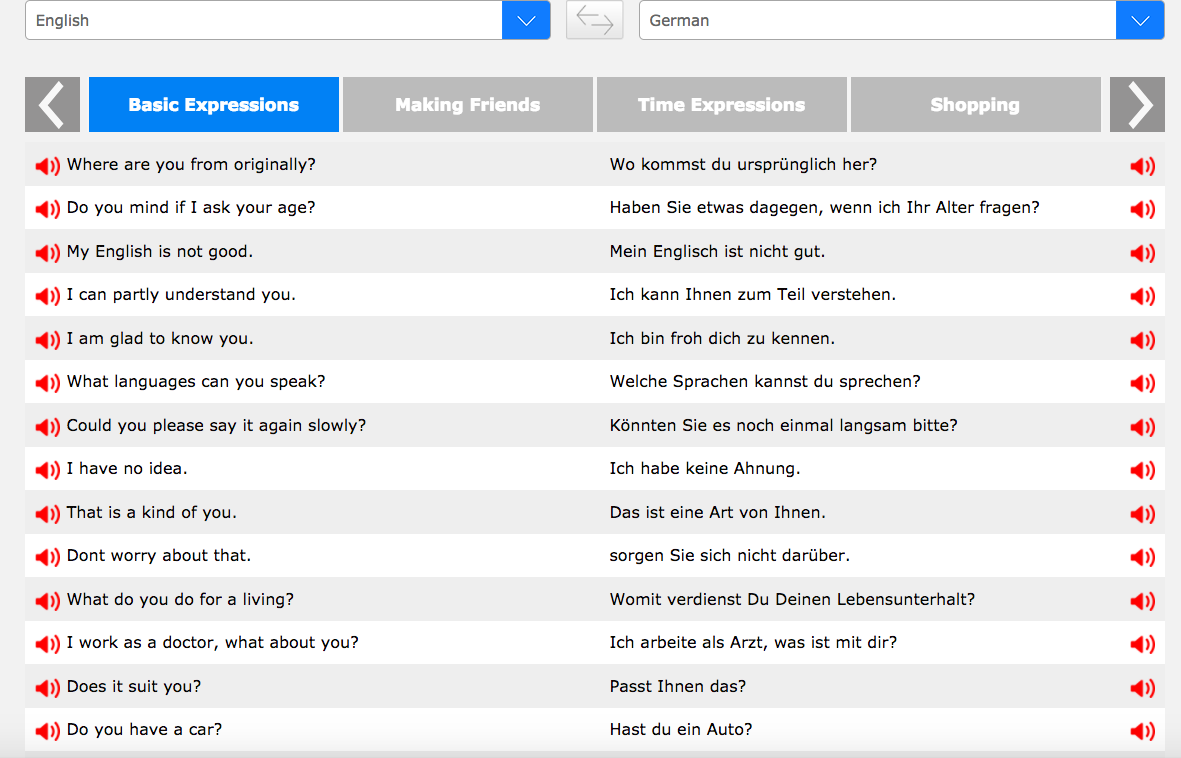
Task: Play audio for "Where are you from originally?"
Action: coord(47,166)
